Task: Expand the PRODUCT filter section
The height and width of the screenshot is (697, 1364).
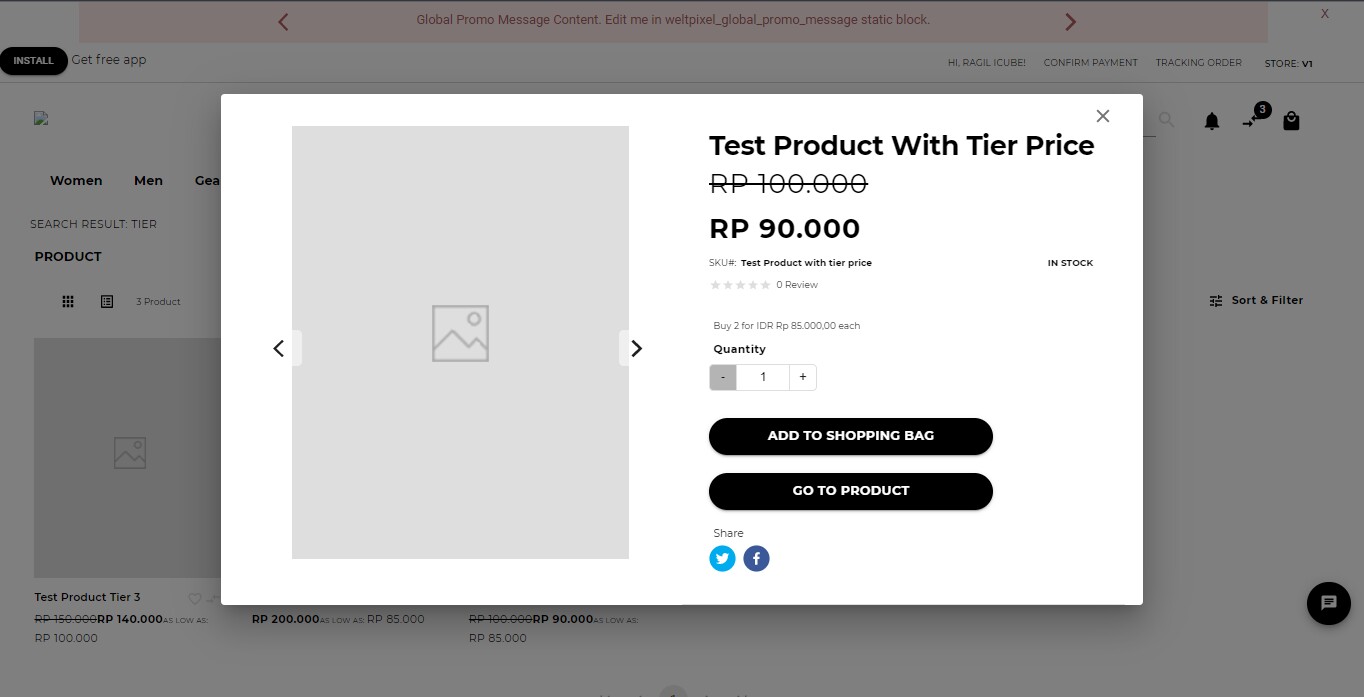Action: coord(68,256)
